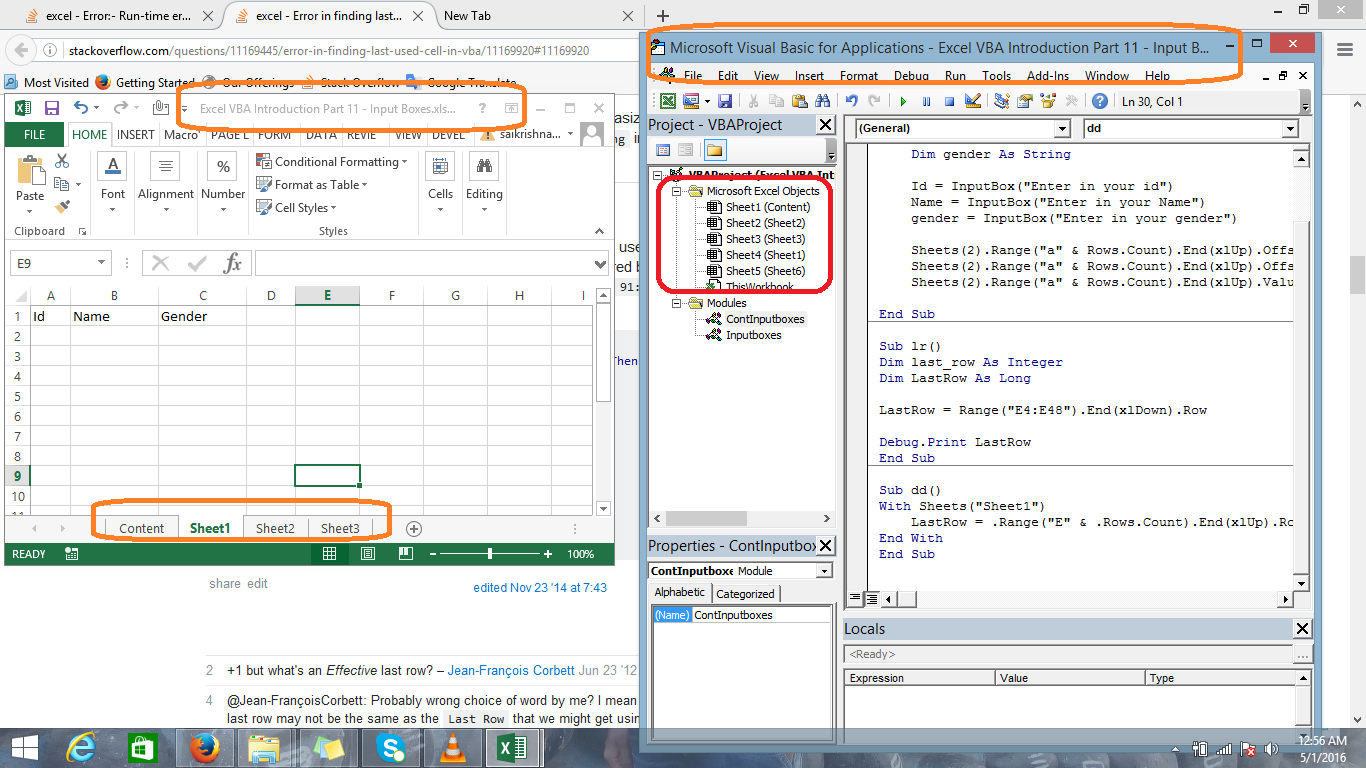This screenshot has width=1366, height=768.
Task: Click Toggle Folders icon in Project panel
Action: point(715,150)
